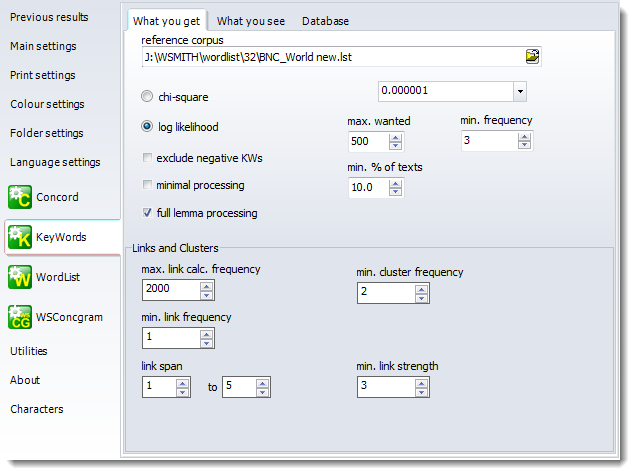Click the Concord gear icon
Image resolution: width=635 pixels, height=475 pixels.
tap(19, 197)
